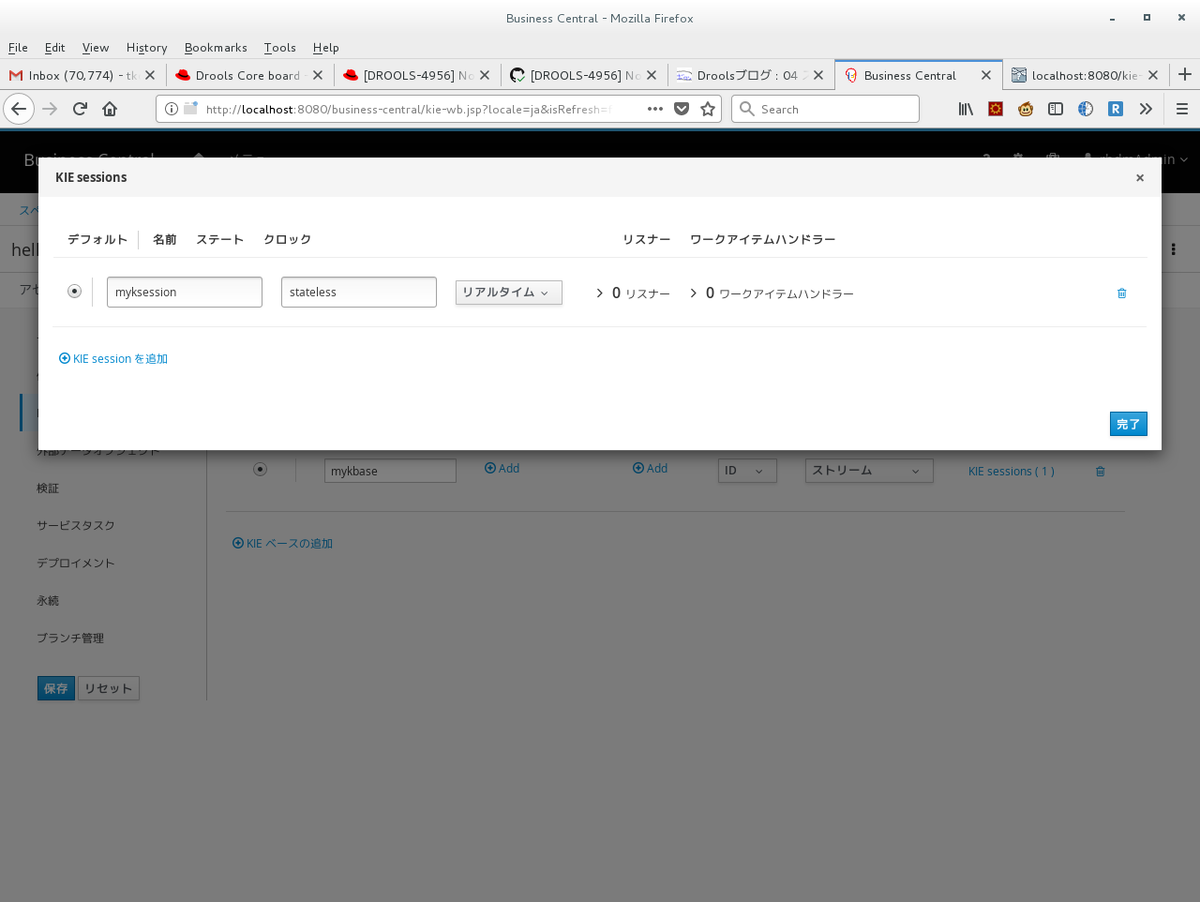Open the ID equality dropdown

coord(747,470)
